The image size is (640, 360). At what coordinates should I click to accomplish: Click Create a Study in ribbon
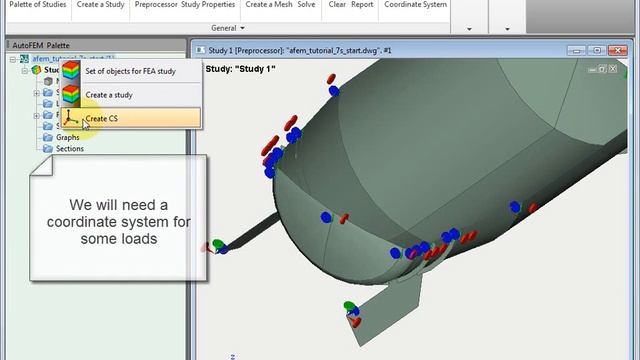100,4
